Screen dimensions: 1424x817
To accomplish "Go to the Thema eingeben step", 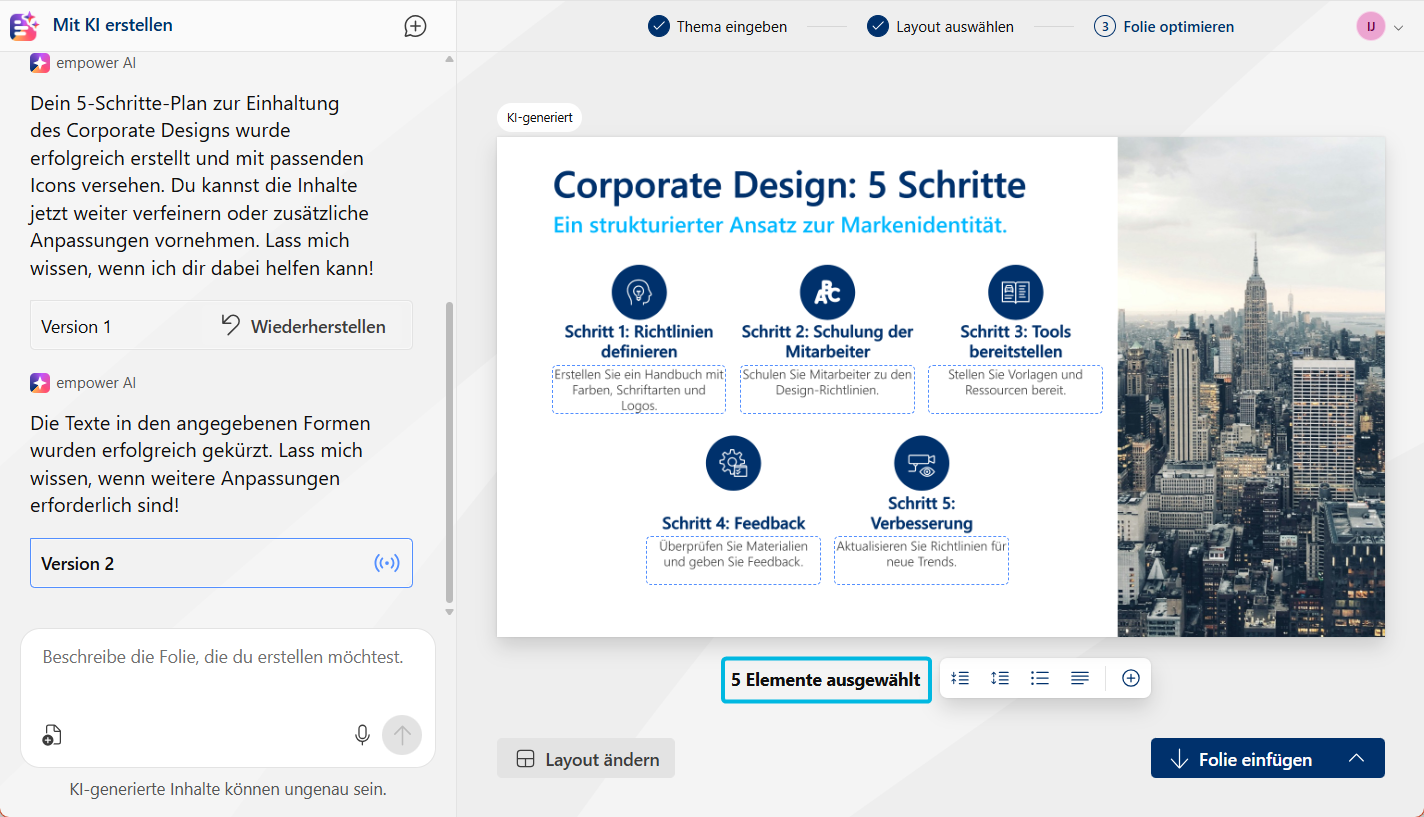I will (718, 26).
